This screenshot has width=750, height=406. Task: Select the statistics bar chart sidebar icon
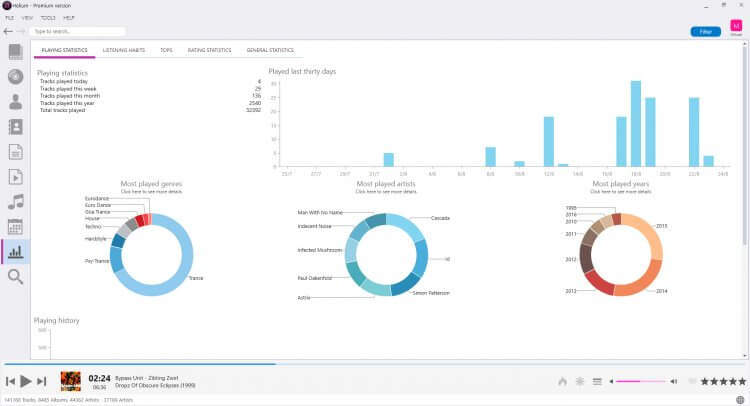point(15,252)
